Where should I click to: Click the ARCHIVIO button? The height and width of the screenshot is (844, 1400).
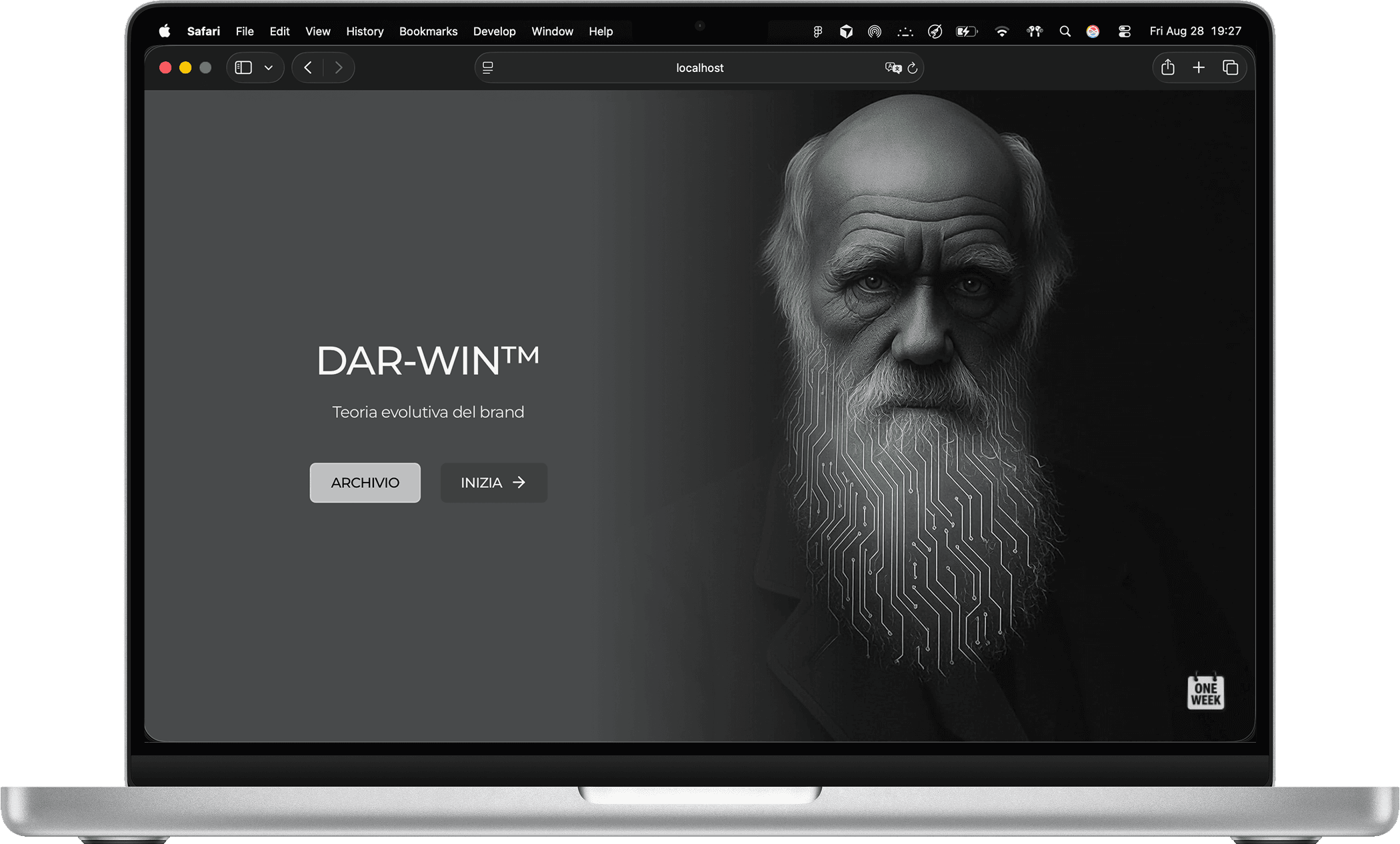[x=365, y=483]
